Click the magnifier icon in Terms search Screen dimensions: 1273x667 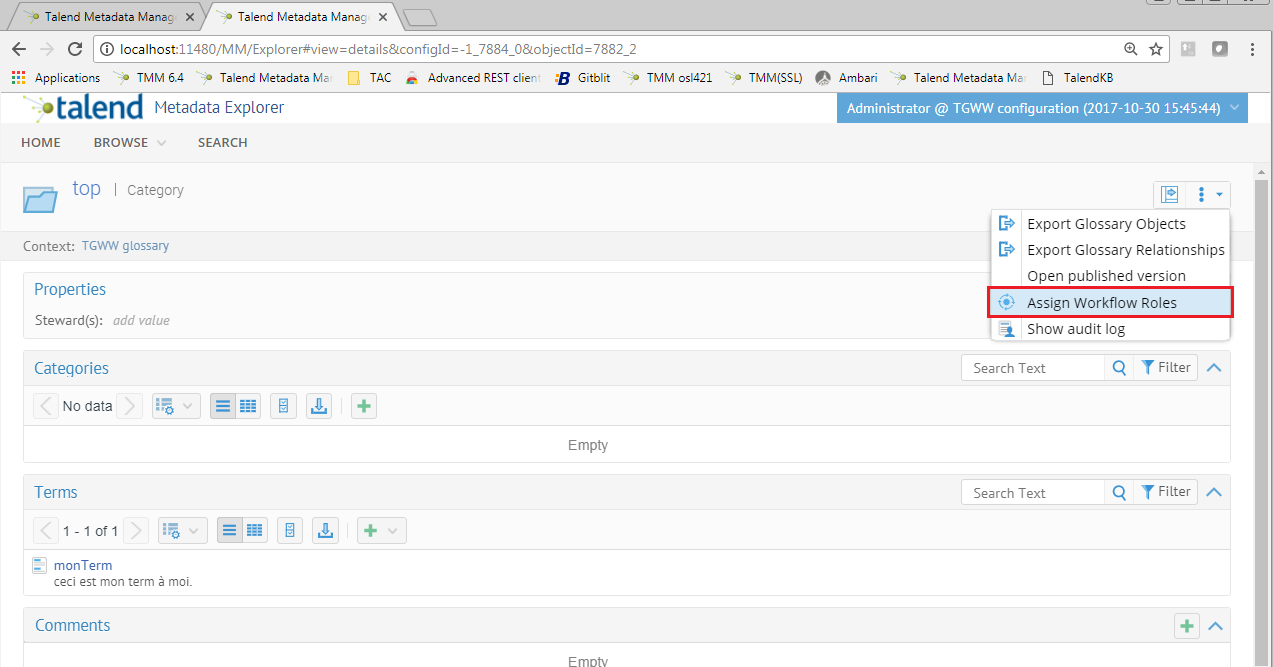tap(1119, 493)
